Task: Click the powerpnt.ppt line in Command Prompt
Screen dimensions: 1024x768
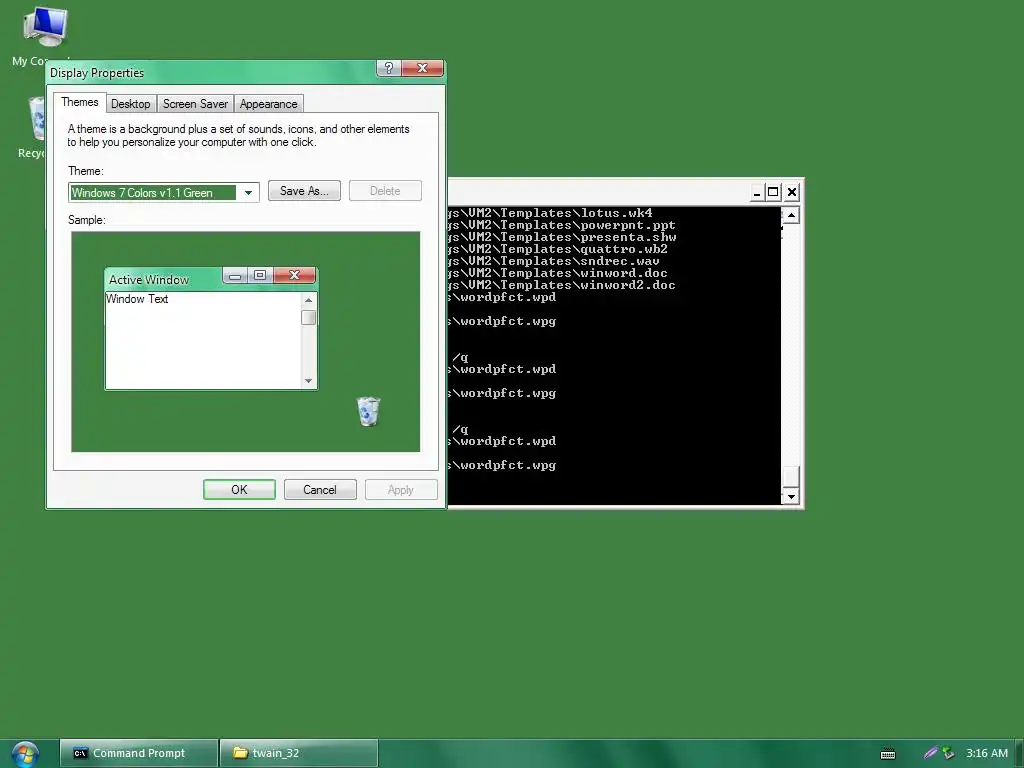Action: pyautogui.click(x=562, y=225)
